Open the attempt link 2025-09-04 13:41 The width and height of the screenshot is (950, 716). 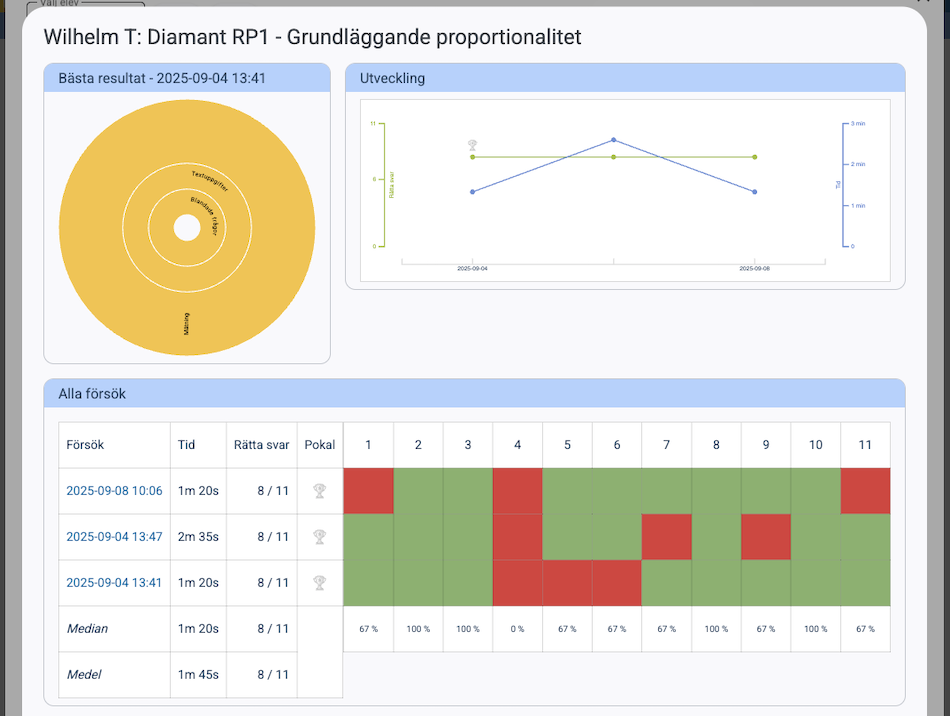(x=114, y=583)
